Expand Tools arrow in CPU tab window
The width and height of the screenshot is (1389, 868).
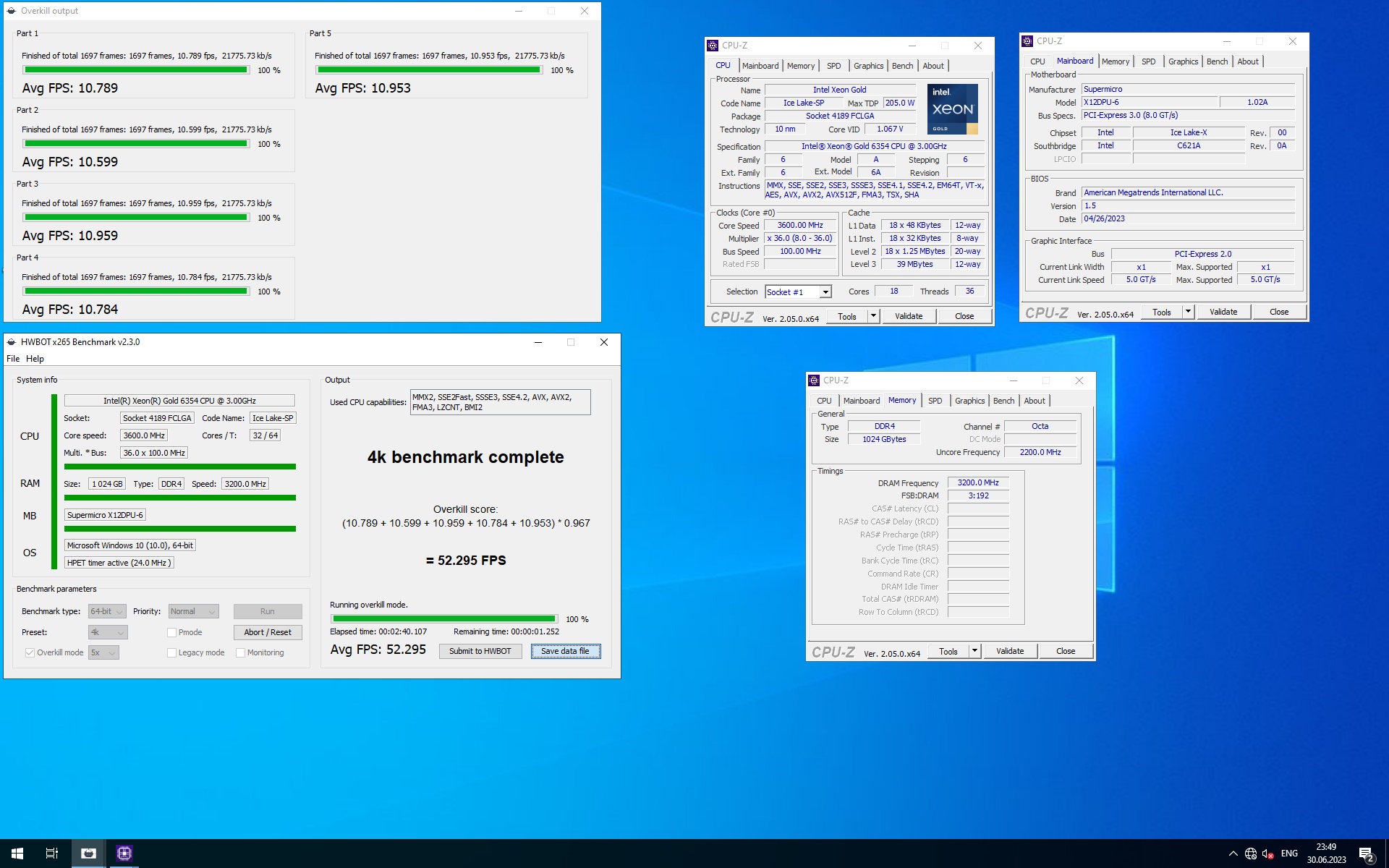pyautogui.click(x=873, y=316)
